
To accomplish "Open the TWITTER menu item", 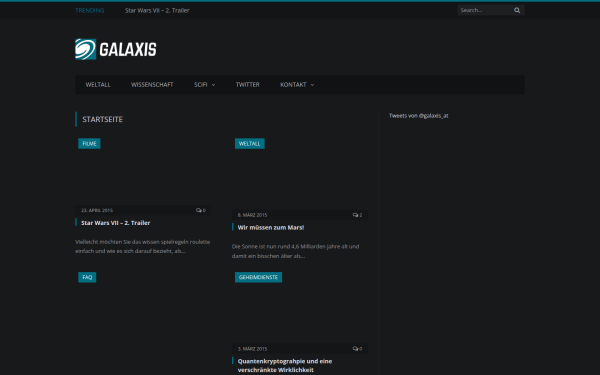I will pyautogui.click(x=248, y=85).
